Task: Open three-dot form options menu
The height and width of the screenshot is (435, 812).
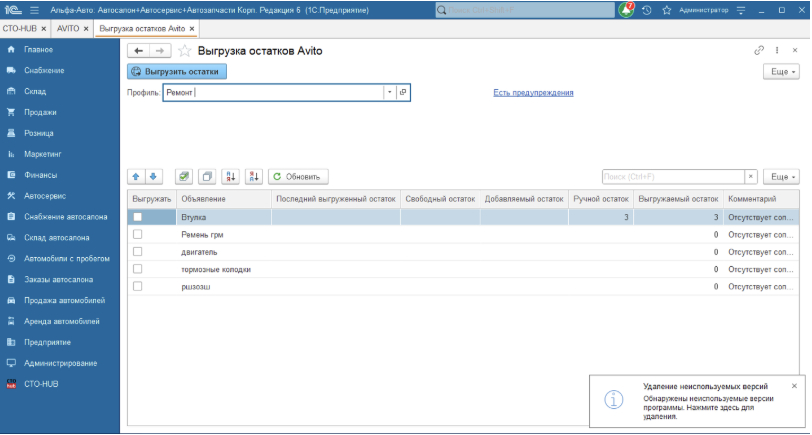Action: [777, 50]
